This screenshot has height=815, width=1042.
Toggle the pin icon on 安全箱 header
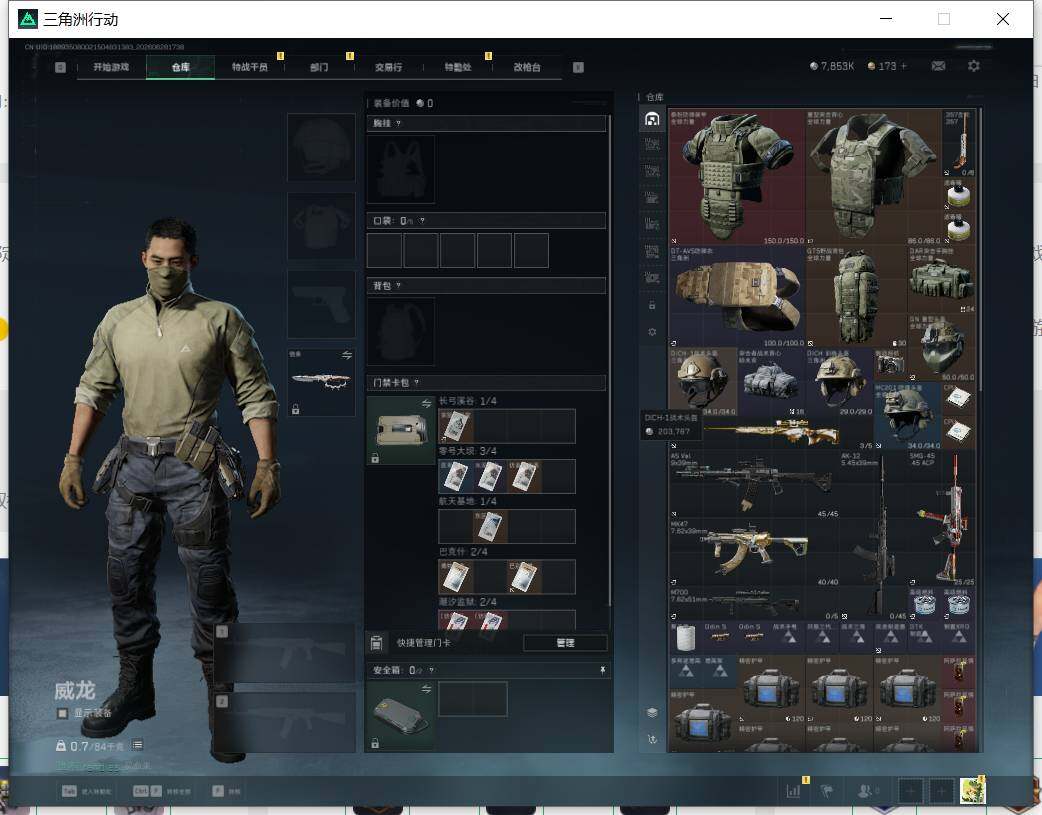(x=602, y=670)
